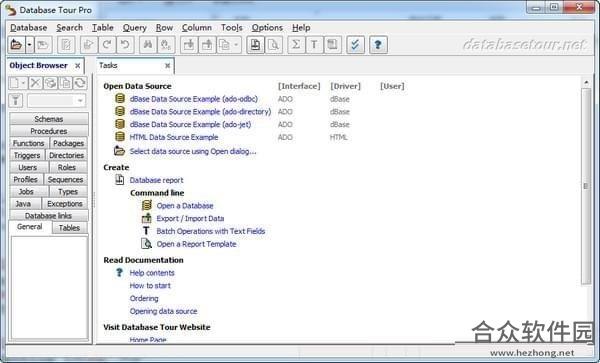The image size is (600, 363).
Task: Click the cube icon in Object Browser toolbar
Action: pos(50,83)
